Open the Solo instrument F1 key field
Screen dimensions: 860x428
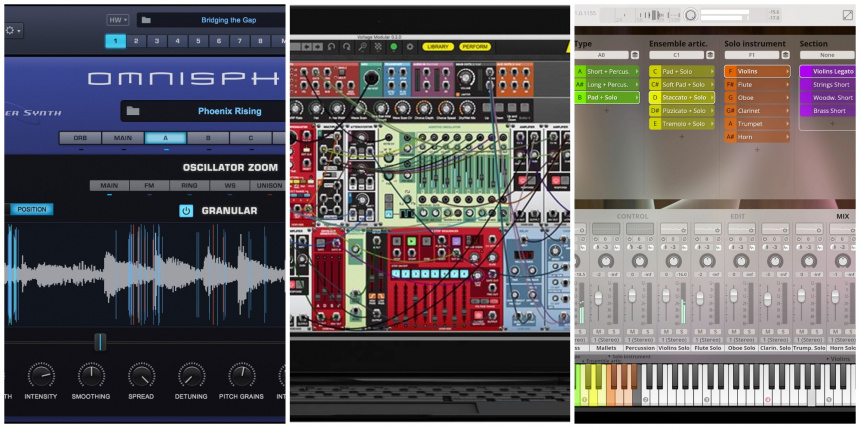coord(751,55)
